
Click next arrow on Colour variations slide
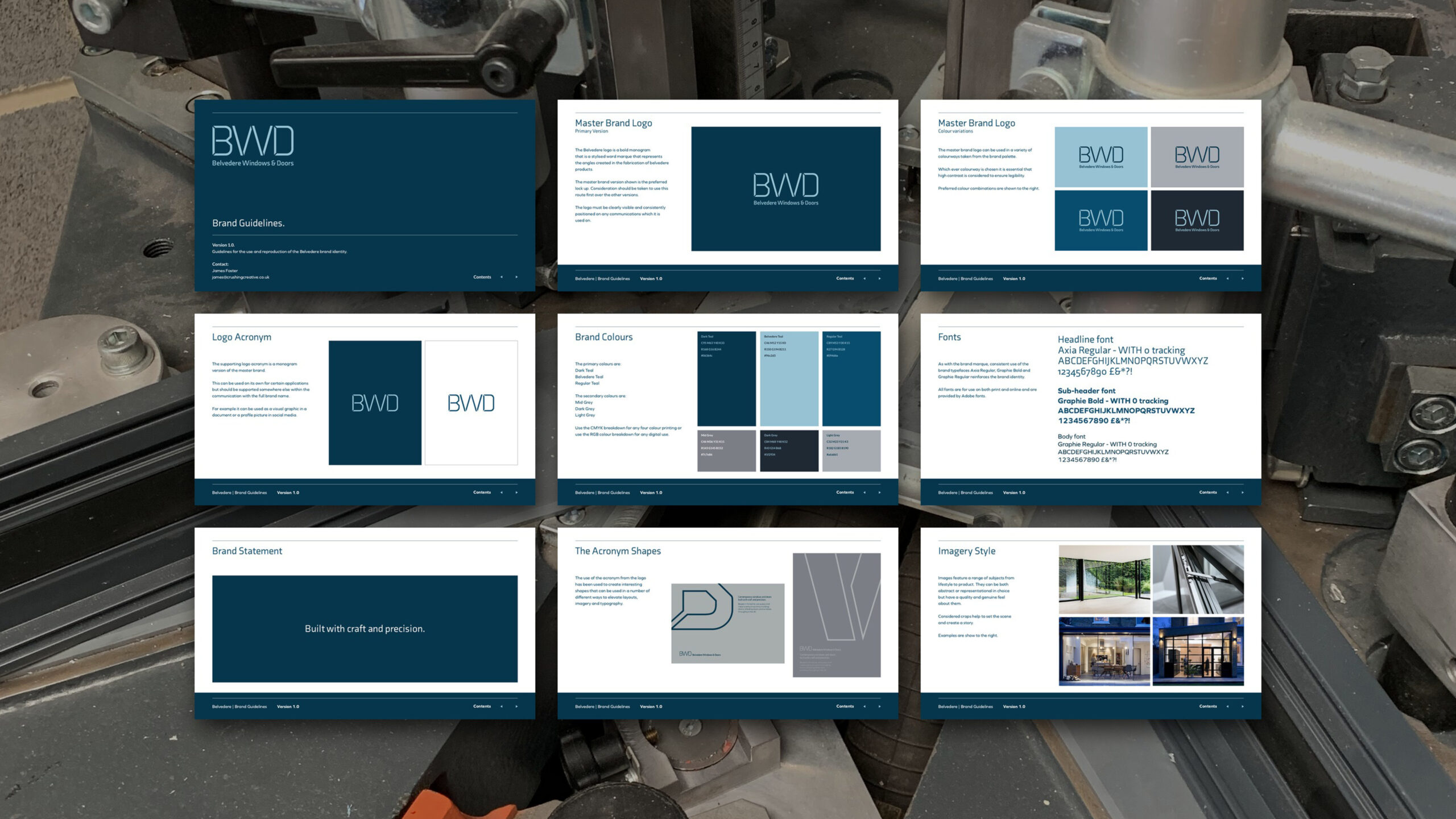pos(1242,279)
